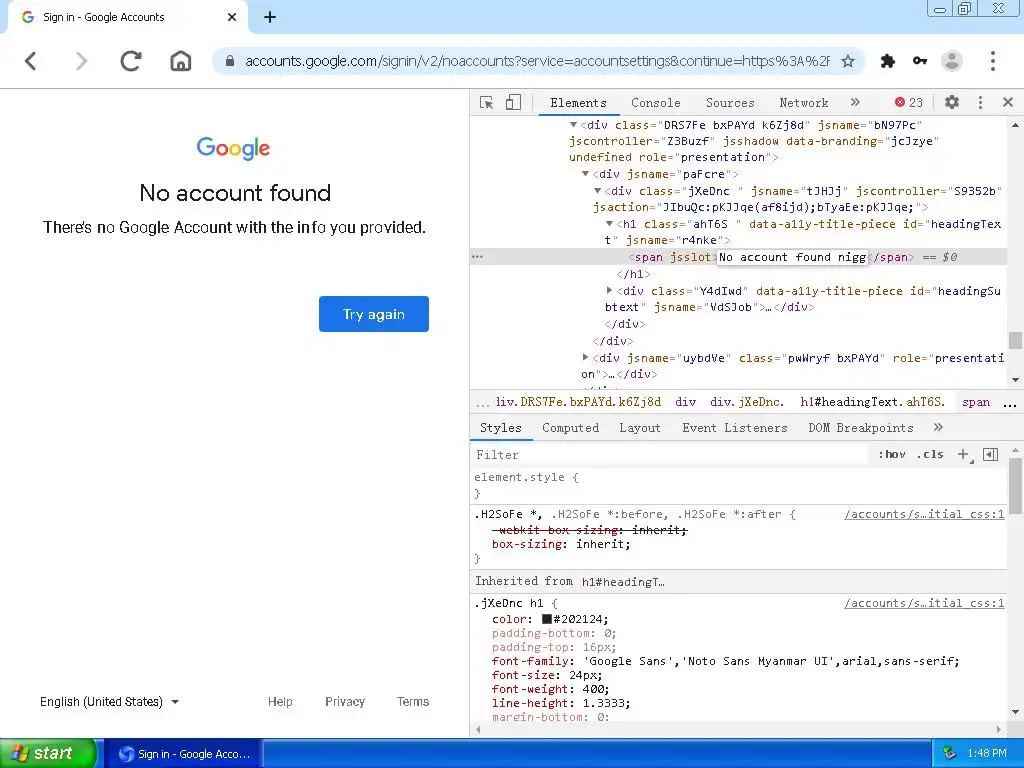
Task: Open a new tab with plus button
Action: point(270,17)
